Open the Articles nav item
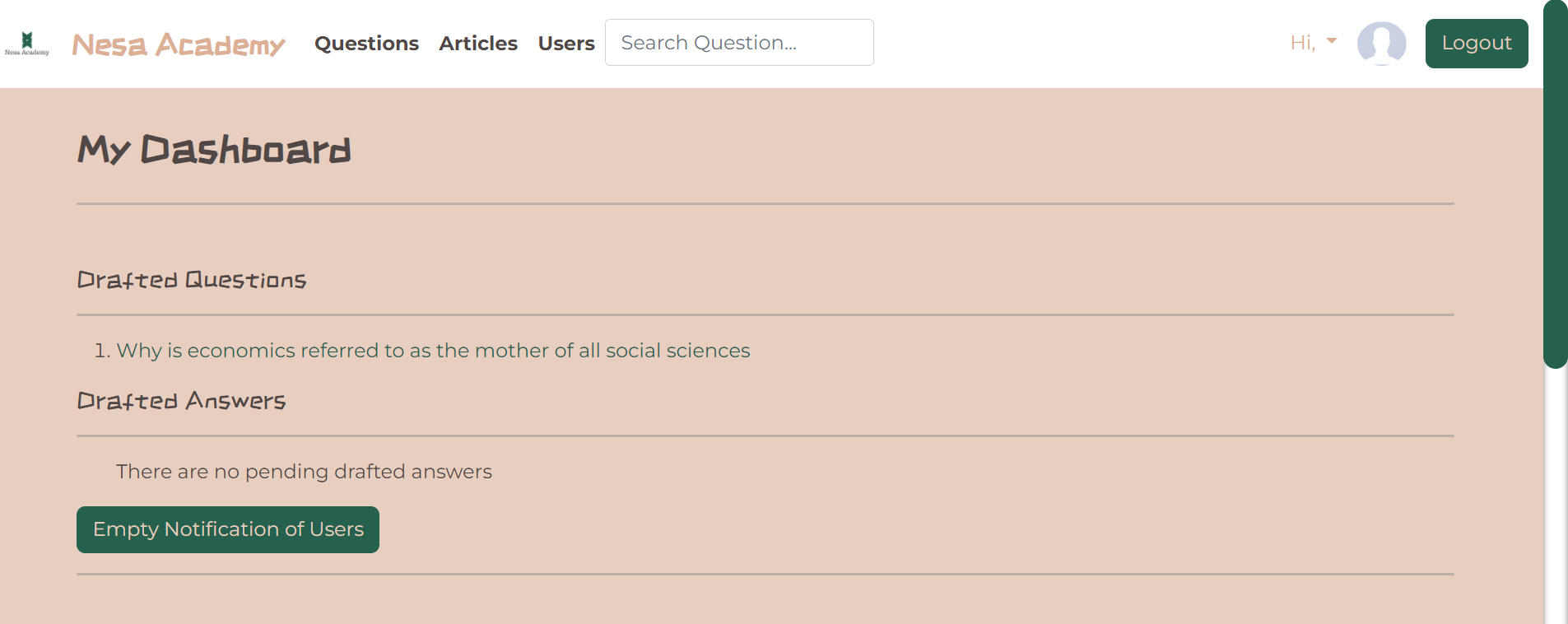This screenshot has width=1568, height=624. (x=478, y=44)
